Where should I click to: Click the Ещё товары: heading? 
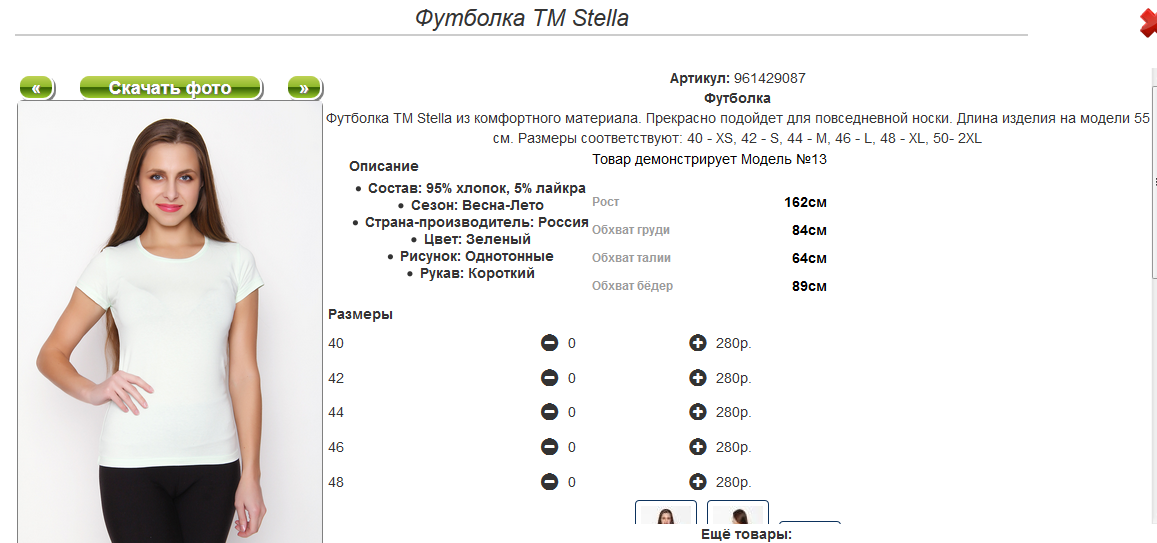[x=746, y=534]
